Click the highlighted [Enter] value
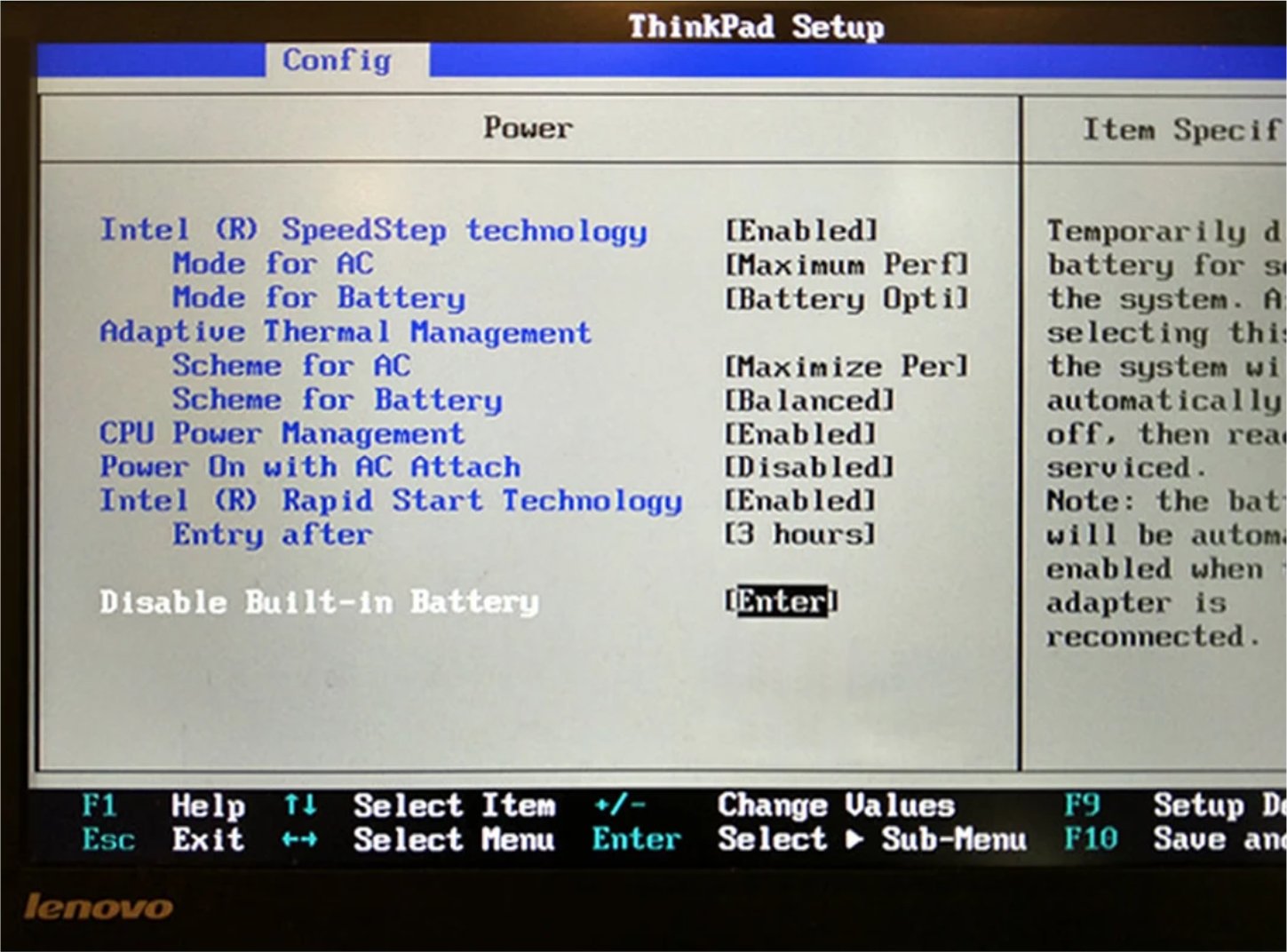Viewport: 1287px width, 952px height. point(782,601)
